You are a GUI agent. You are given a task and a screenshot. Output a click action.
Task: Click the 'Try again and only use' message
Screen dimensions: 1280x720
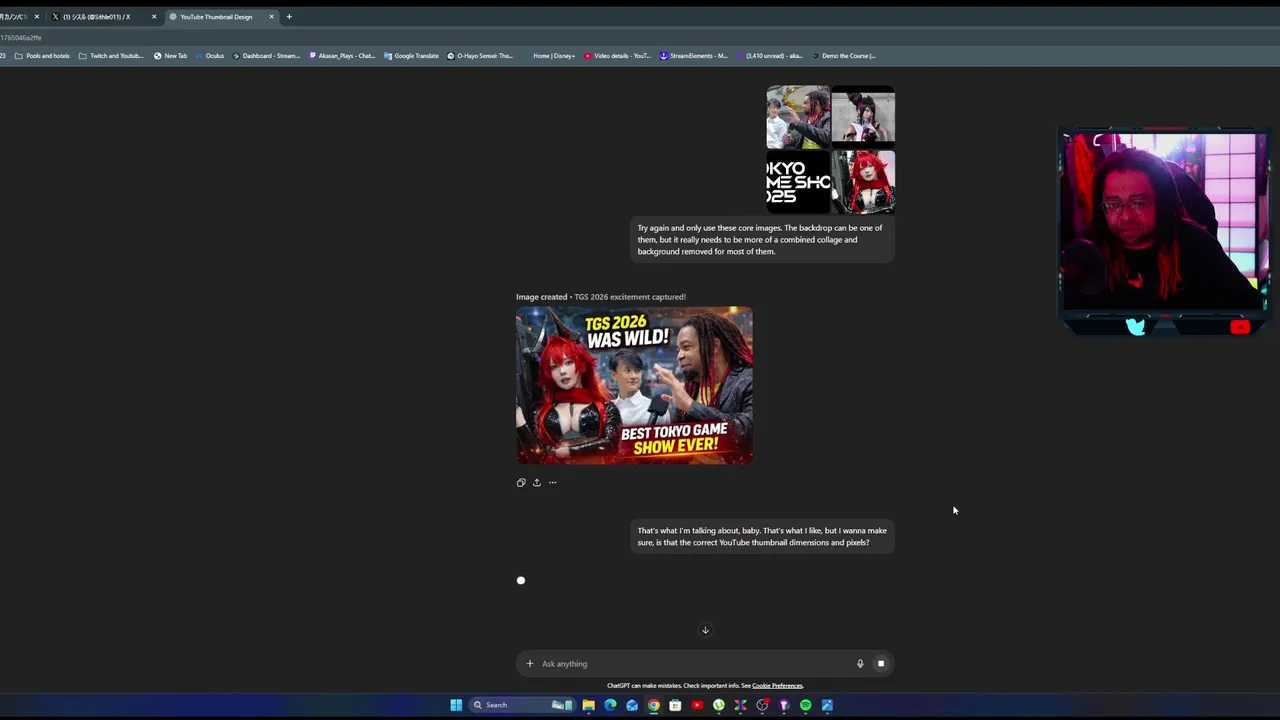point(762,240)
